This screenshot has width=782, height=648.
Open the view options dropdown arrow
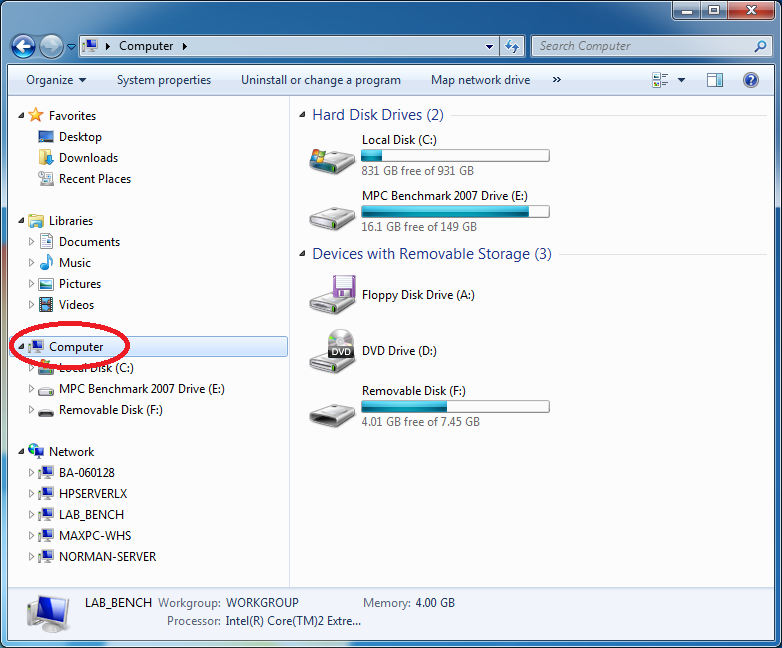coord(681,80)
